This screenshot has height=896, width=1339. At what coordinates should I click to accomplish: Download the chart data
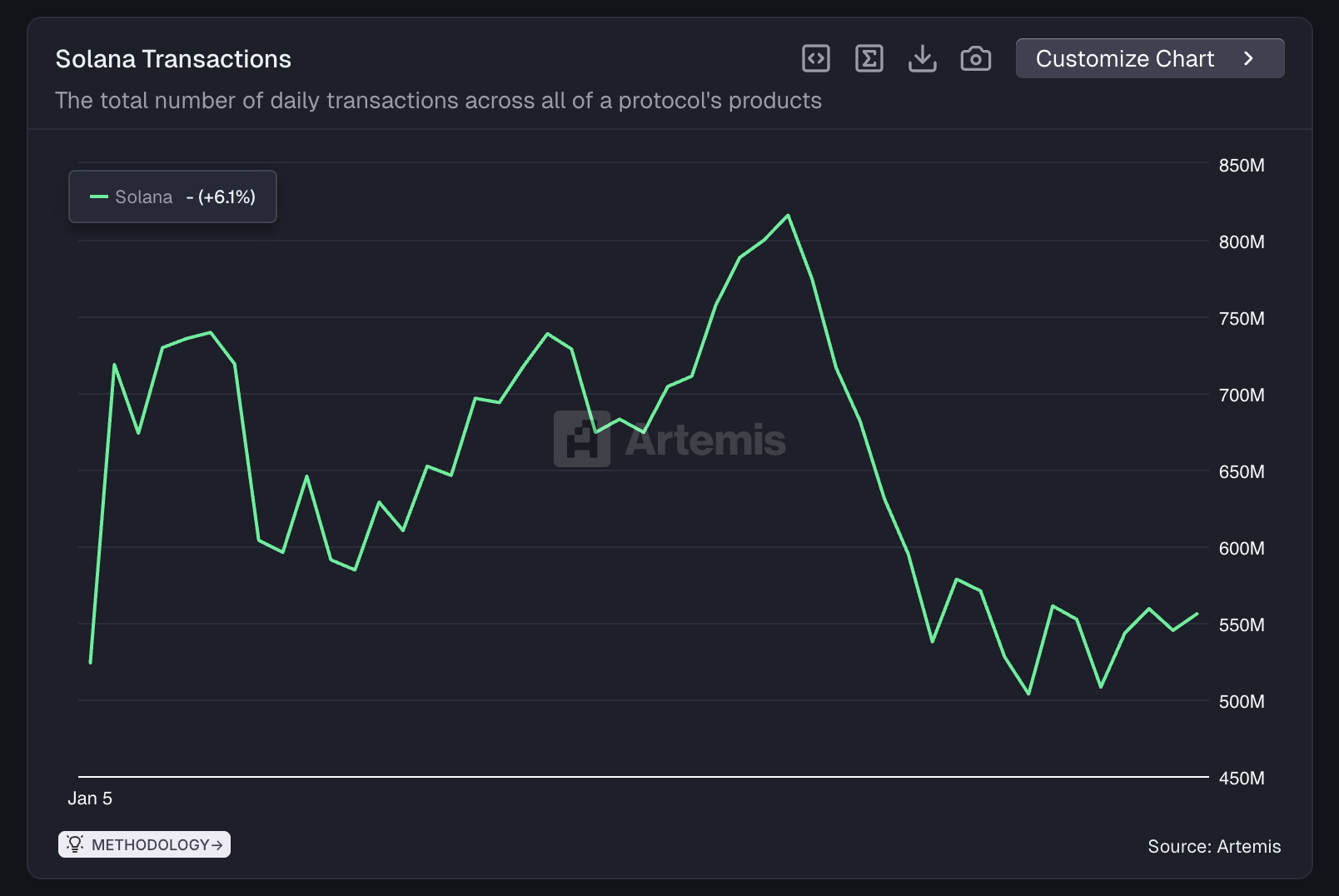point(923,58)
